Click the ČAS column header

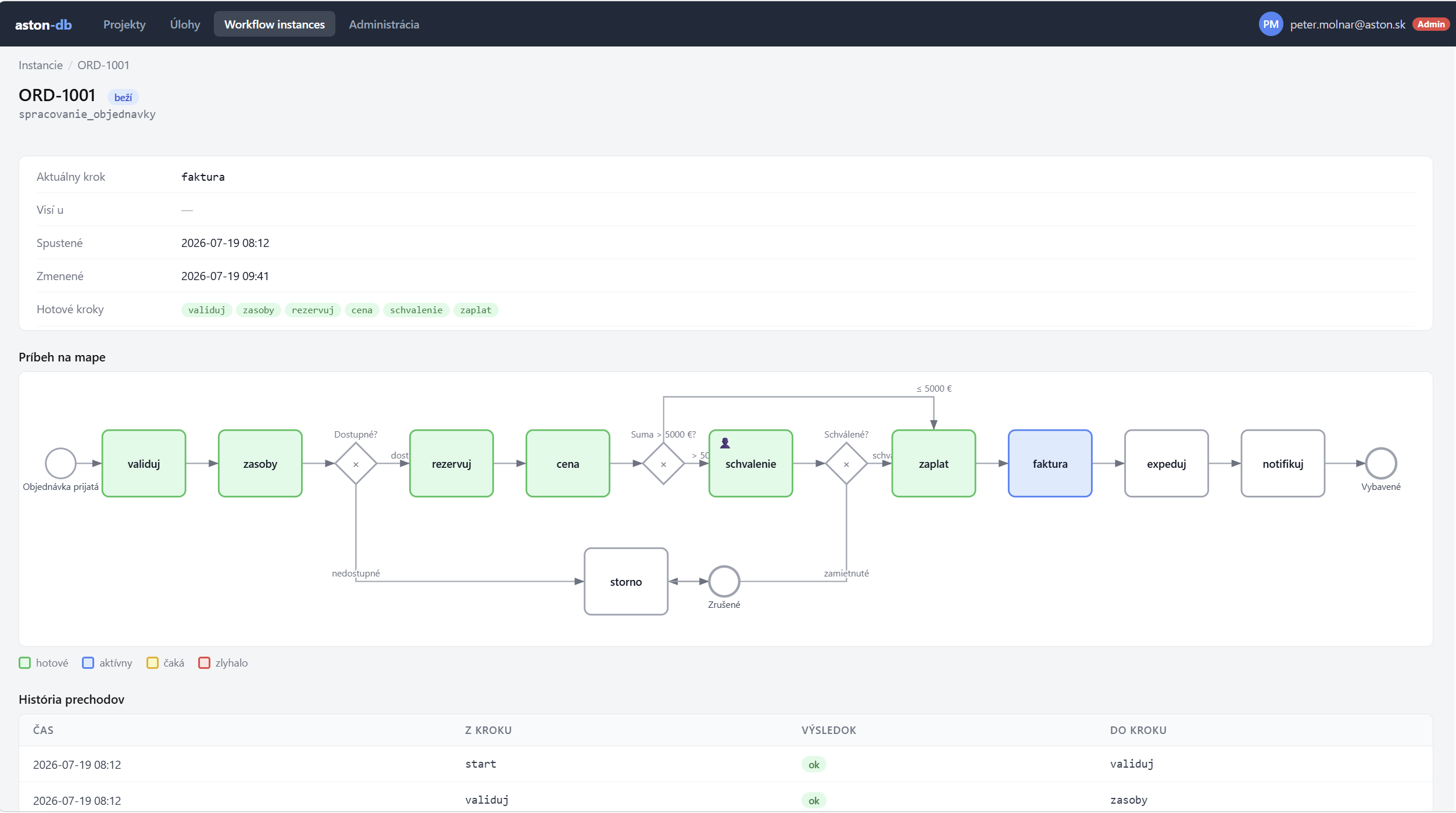point(43,730)
